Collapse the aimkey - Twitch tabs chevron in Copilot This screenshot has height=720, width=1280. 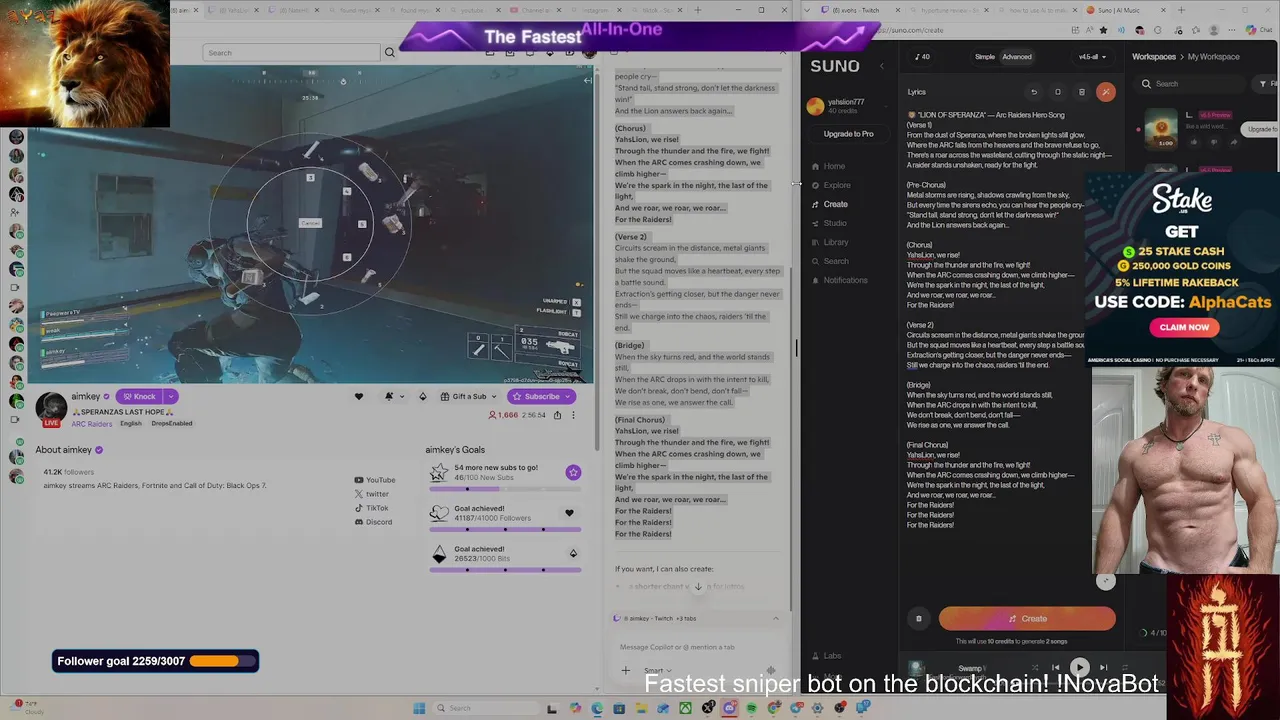tap(775, 619)
